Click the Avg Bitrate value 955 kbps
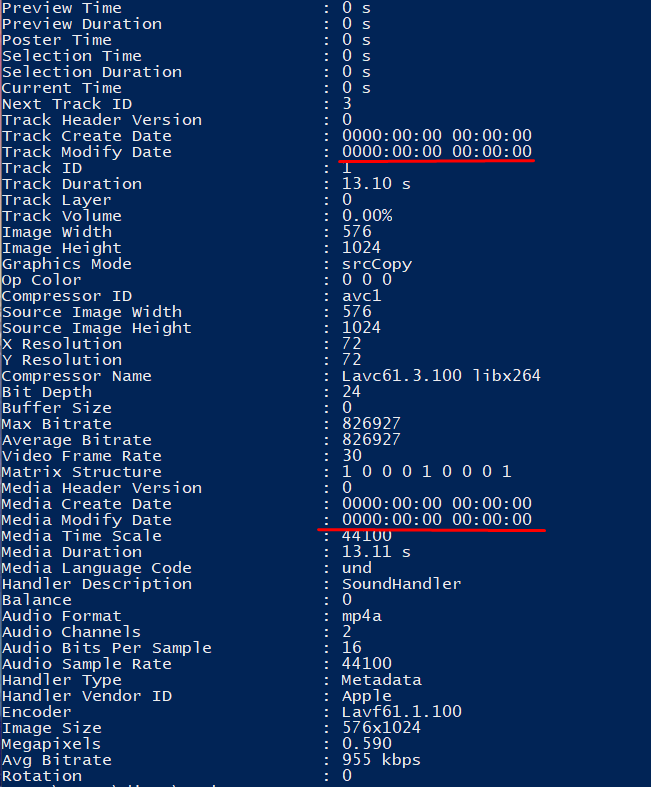651x787 pixels. coord(381,760)
